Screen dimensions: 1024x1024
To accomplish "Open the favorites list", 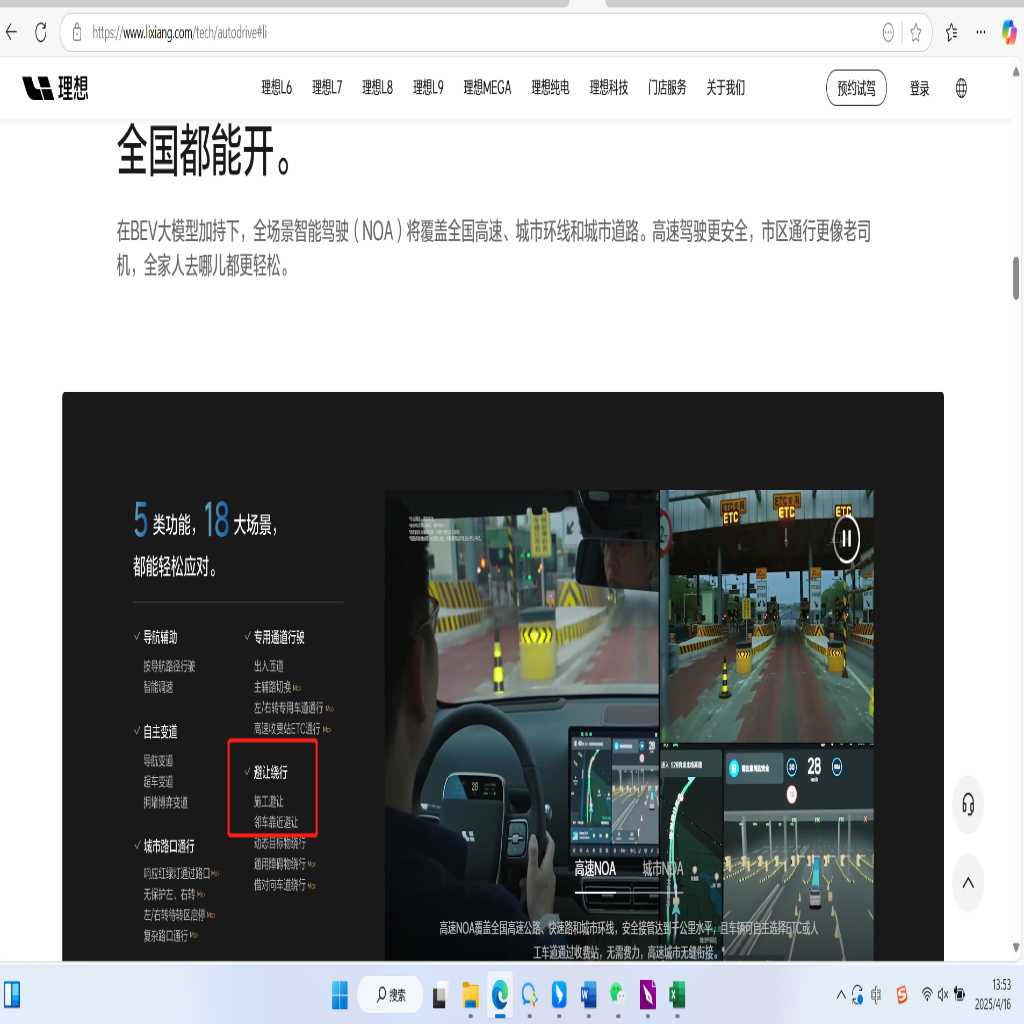I will pyautogui.click(x=952, y=32).
